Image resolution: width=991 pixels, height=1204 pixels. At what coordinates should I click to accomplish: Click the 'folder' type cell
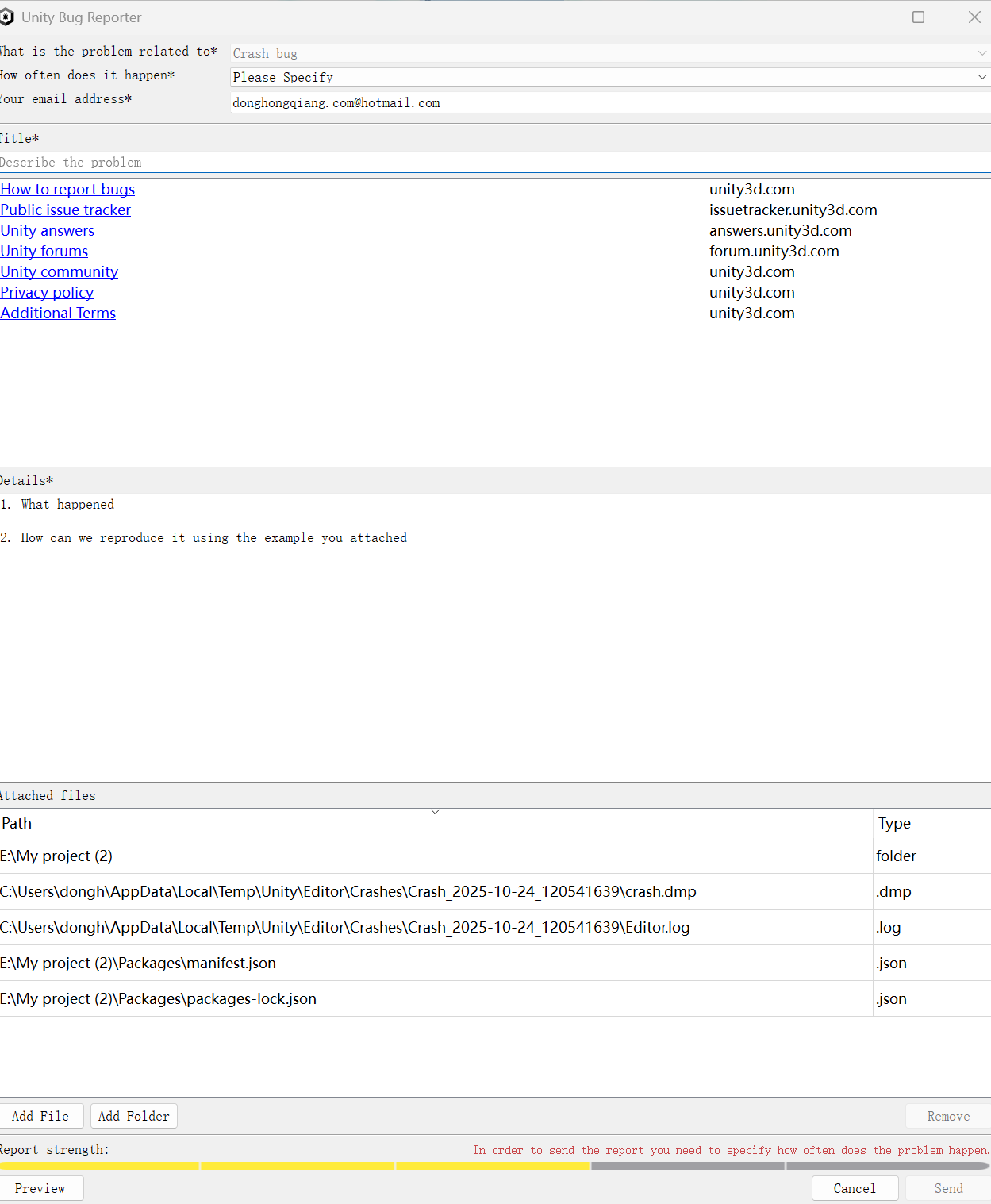[x=932, y=856]
